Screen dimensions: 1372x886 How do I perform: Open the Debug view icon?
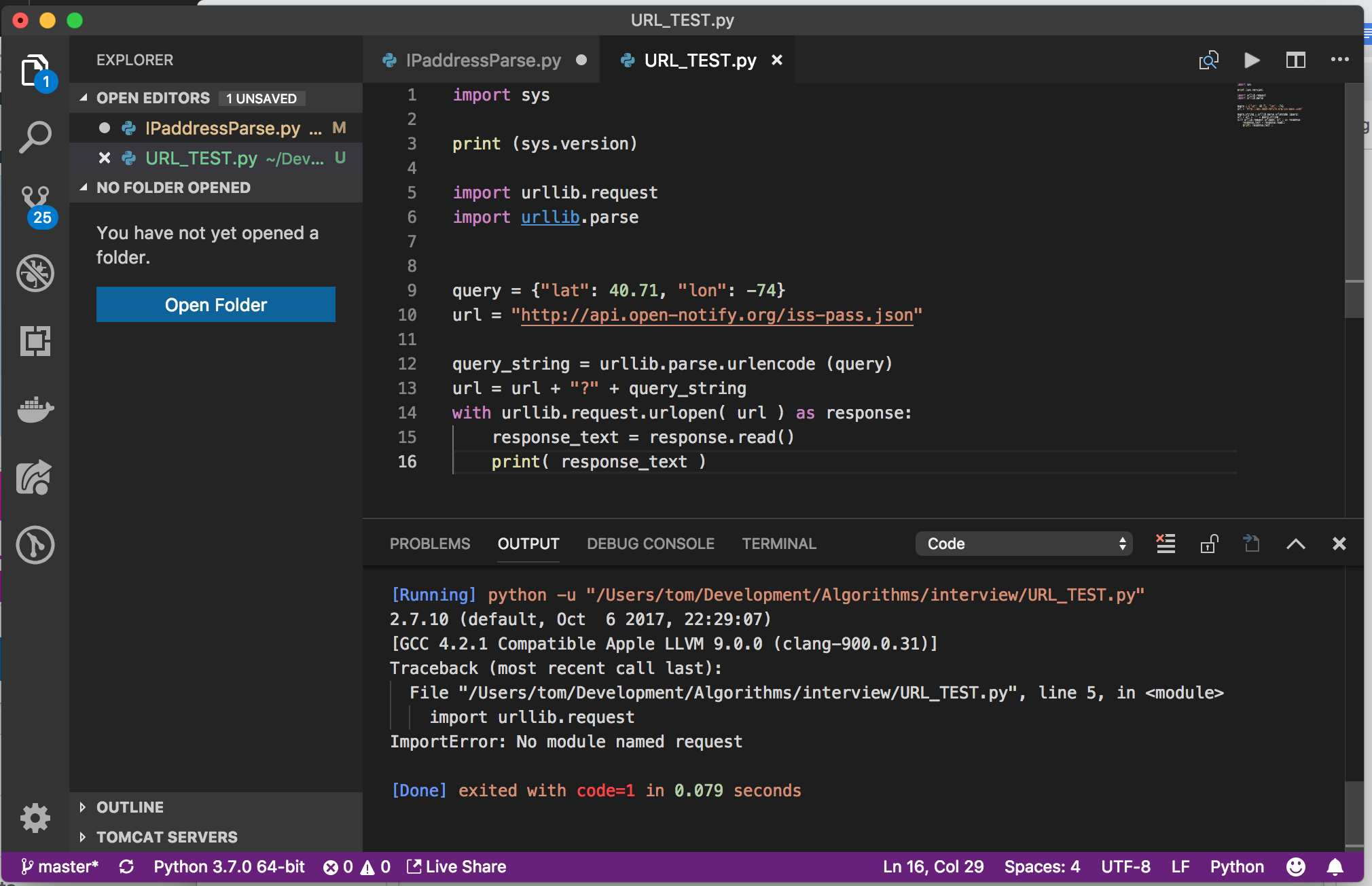(35, 273)
